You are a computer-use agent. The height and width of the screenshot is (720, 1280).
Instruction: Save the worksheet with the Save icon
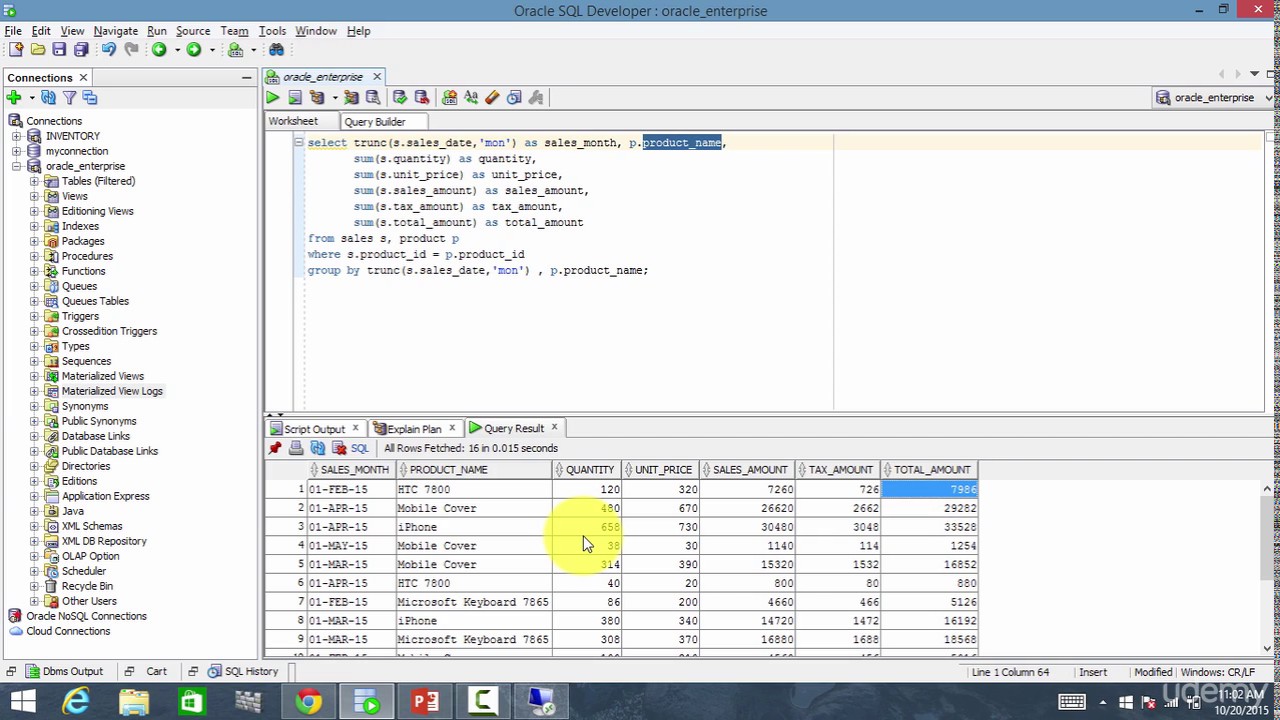[59, 49]
